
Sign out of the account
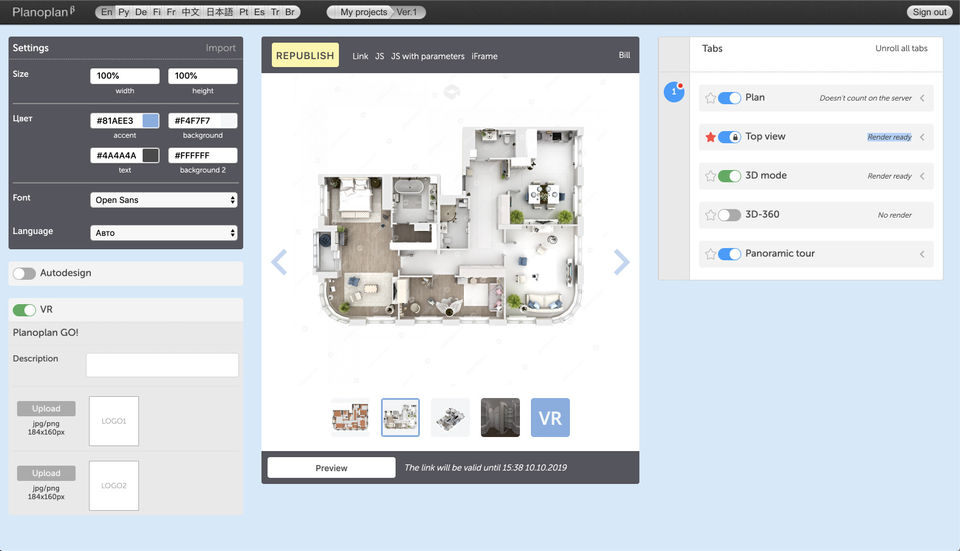pyautogui.click(x=929, y=12)
